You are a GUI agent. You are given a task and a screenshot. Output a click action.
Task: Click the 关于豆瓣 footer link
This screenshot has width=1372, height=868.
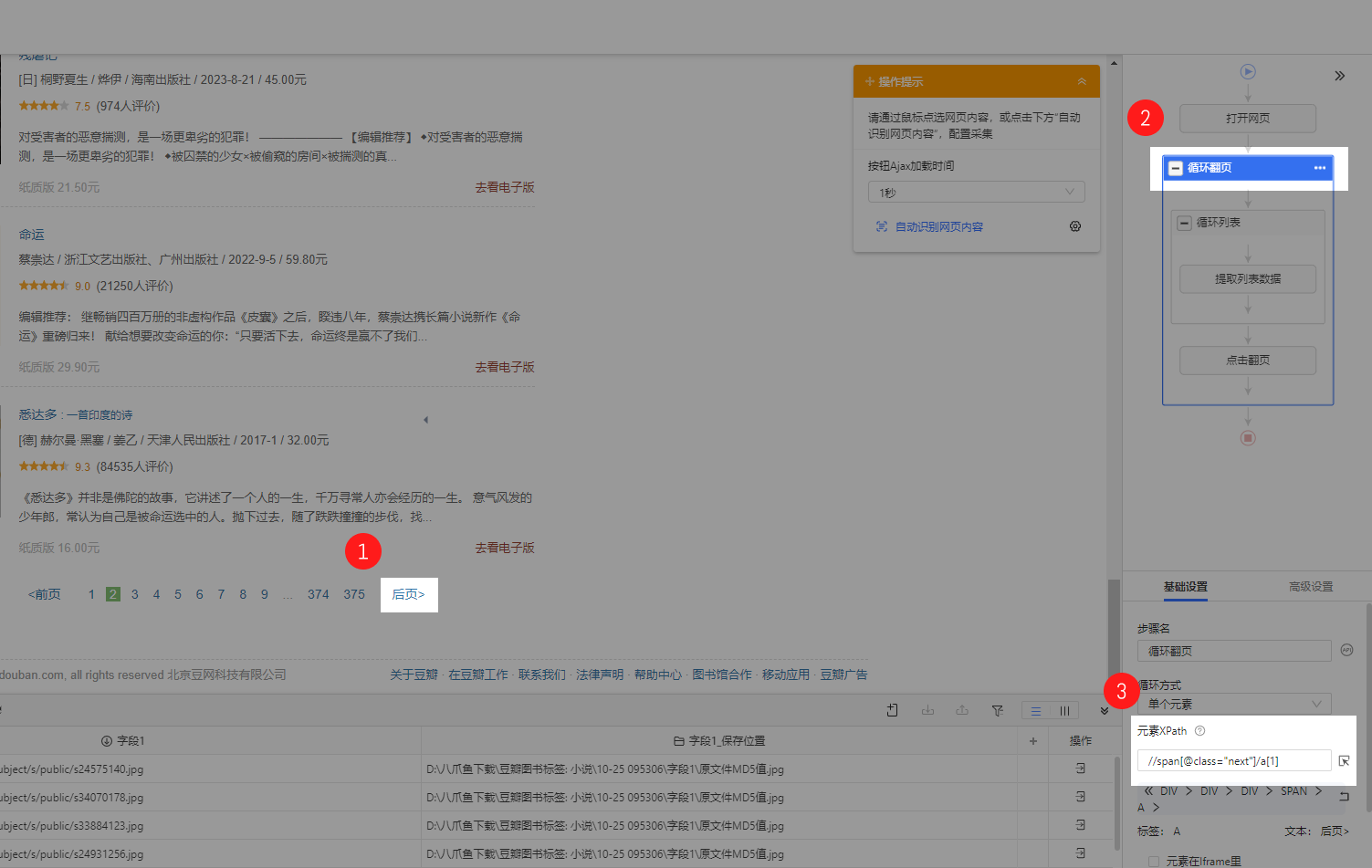[414, 675]
